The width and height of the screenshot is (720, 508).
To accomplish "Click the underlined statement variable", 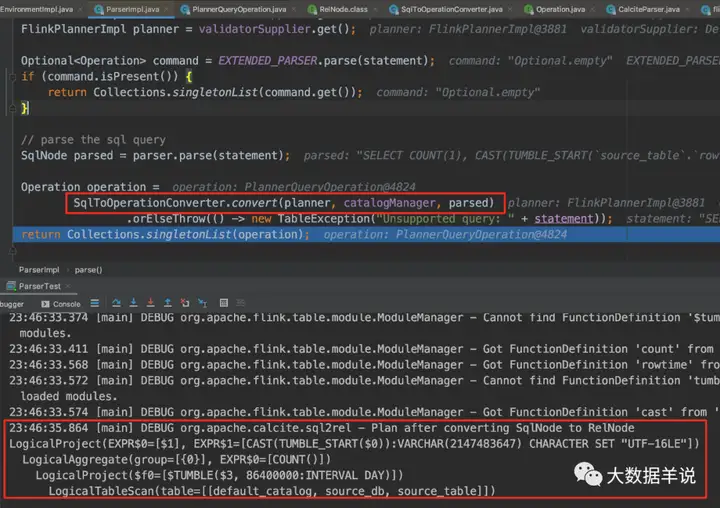I will (x=563, y=219).
